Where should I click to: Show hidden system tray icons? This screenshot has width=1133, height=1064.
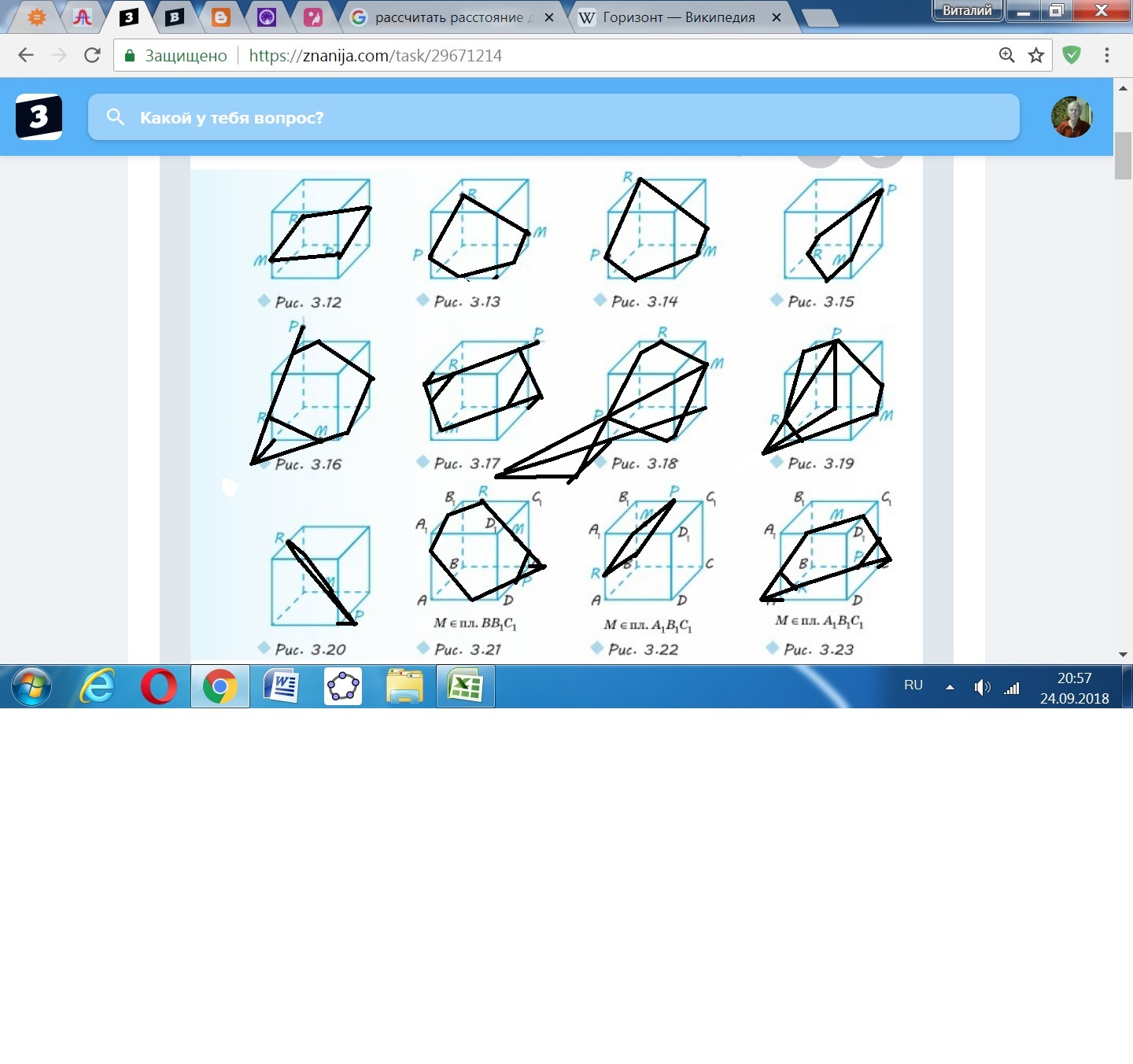[x=950, y=687]
